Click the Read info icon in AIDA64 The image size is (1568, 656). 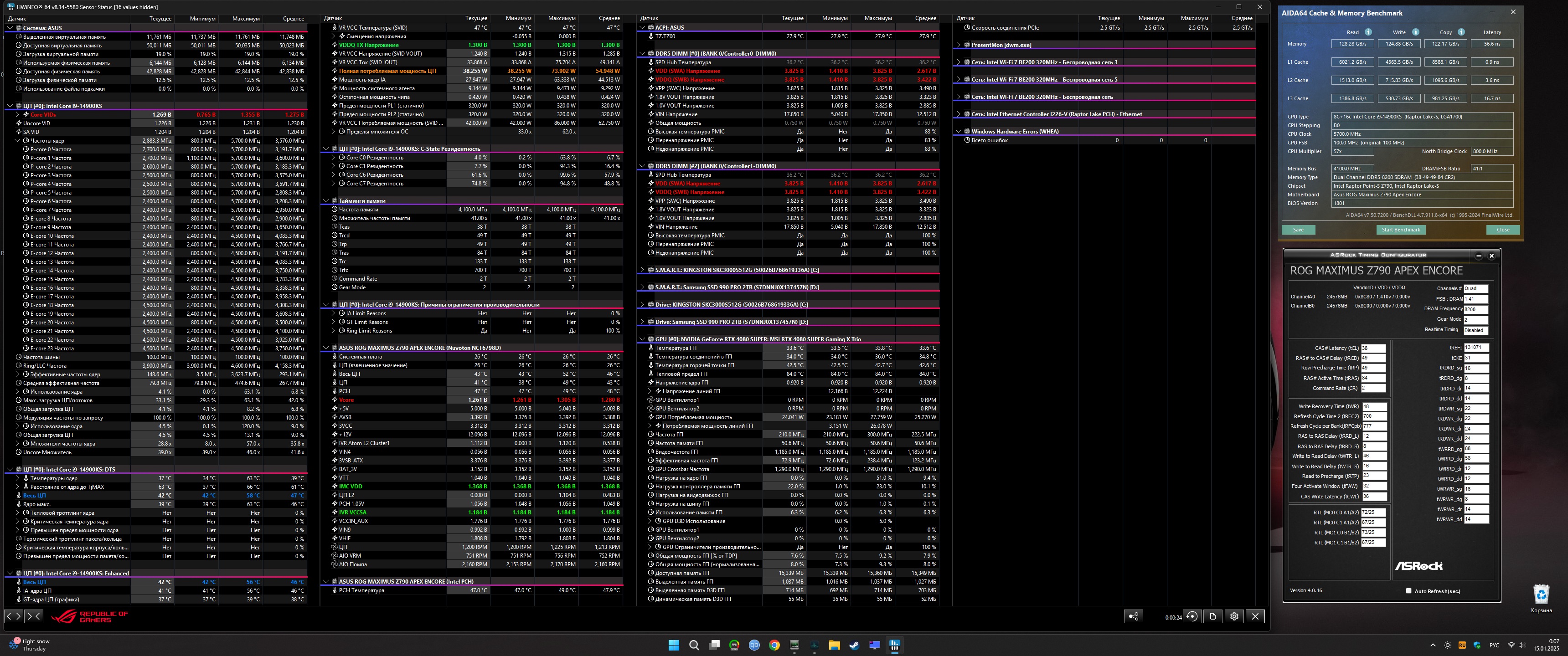click(x=1368, y=32)
